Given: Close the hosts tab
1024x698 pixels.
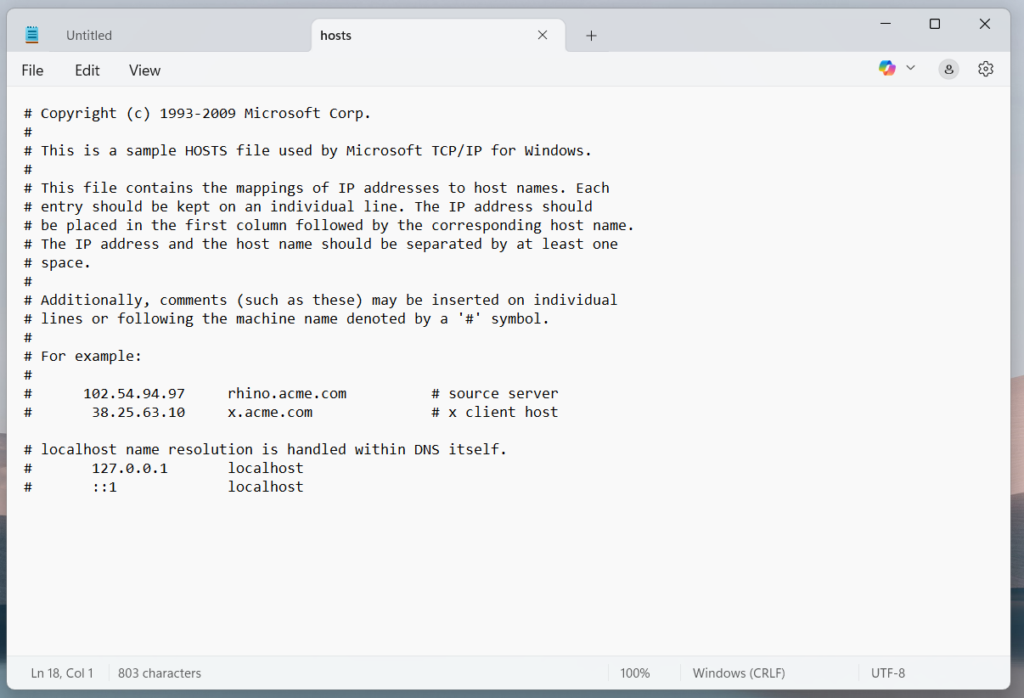Looking at the screenshot, I should (x=542, y=35).
